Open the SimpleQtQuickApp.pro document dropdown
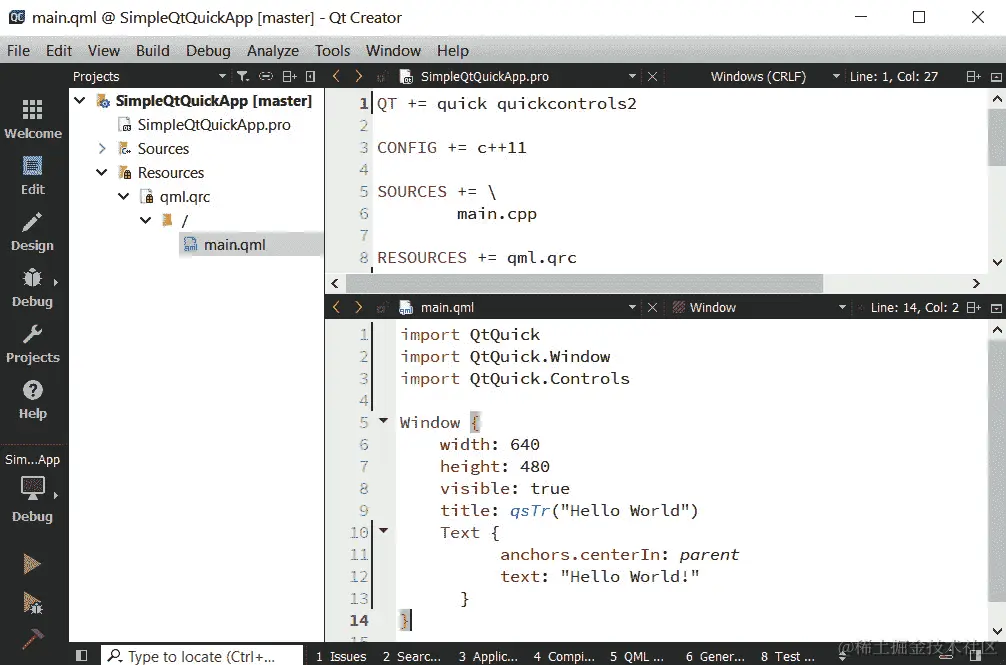1006x665 pixels. 518,76
